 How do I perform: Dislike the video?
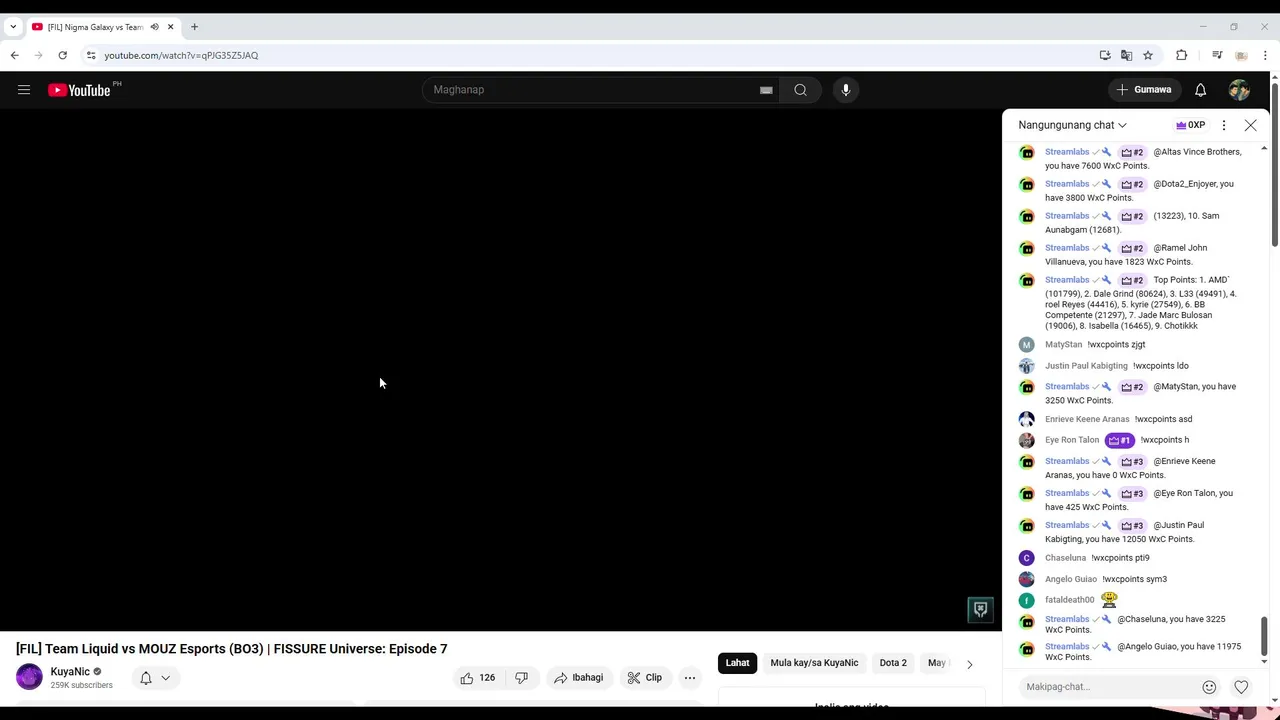click(x=521, y=678)
